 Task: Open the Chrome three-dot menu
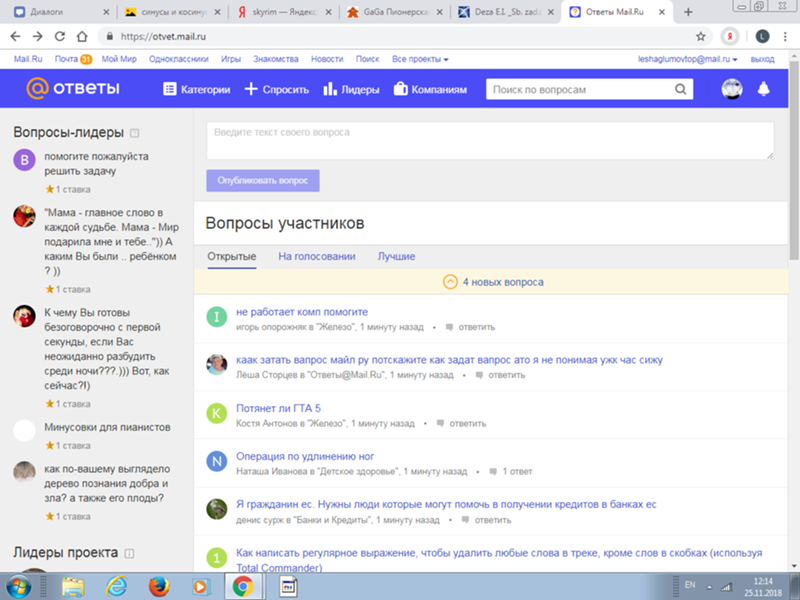tap(785, 36)
